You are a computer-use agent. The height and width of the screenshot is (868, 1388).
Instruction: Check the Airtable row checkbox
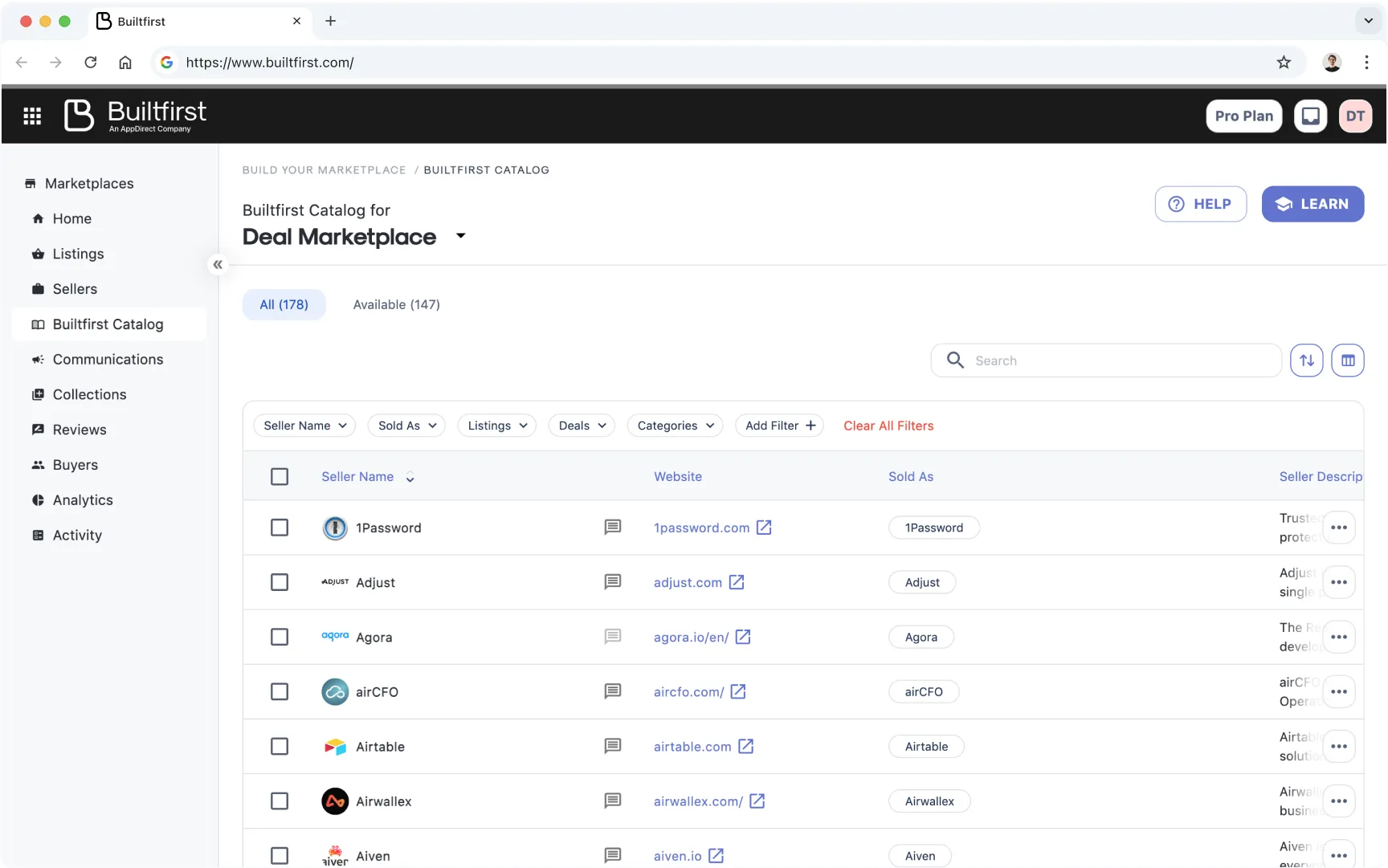click(280, 746)
